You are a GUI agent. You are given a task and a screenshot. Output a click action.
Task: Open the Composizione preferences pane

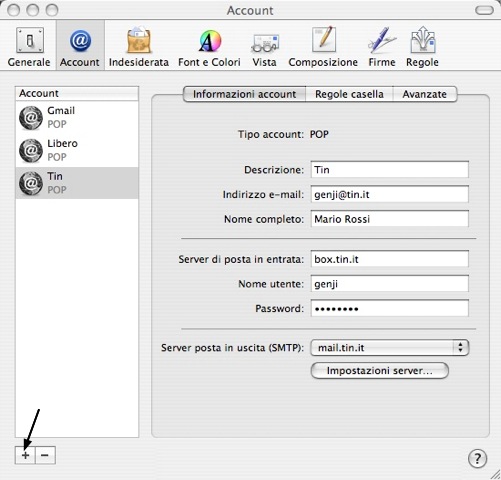pyautogui.click(x=323, y=47)
